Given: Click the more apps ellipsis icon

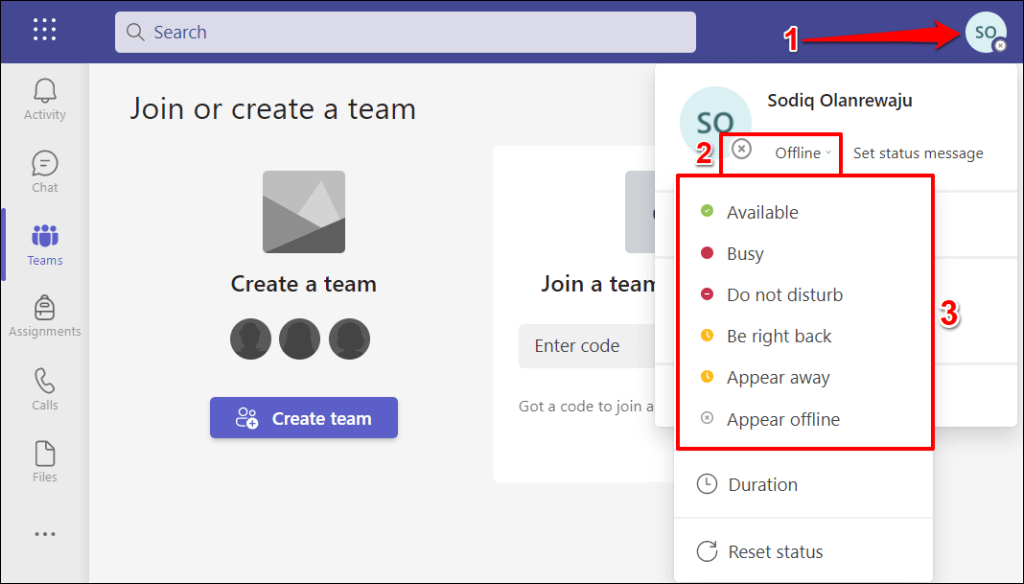Looking at the screenshot, I should pyautogui.click(x=45, y=534).
